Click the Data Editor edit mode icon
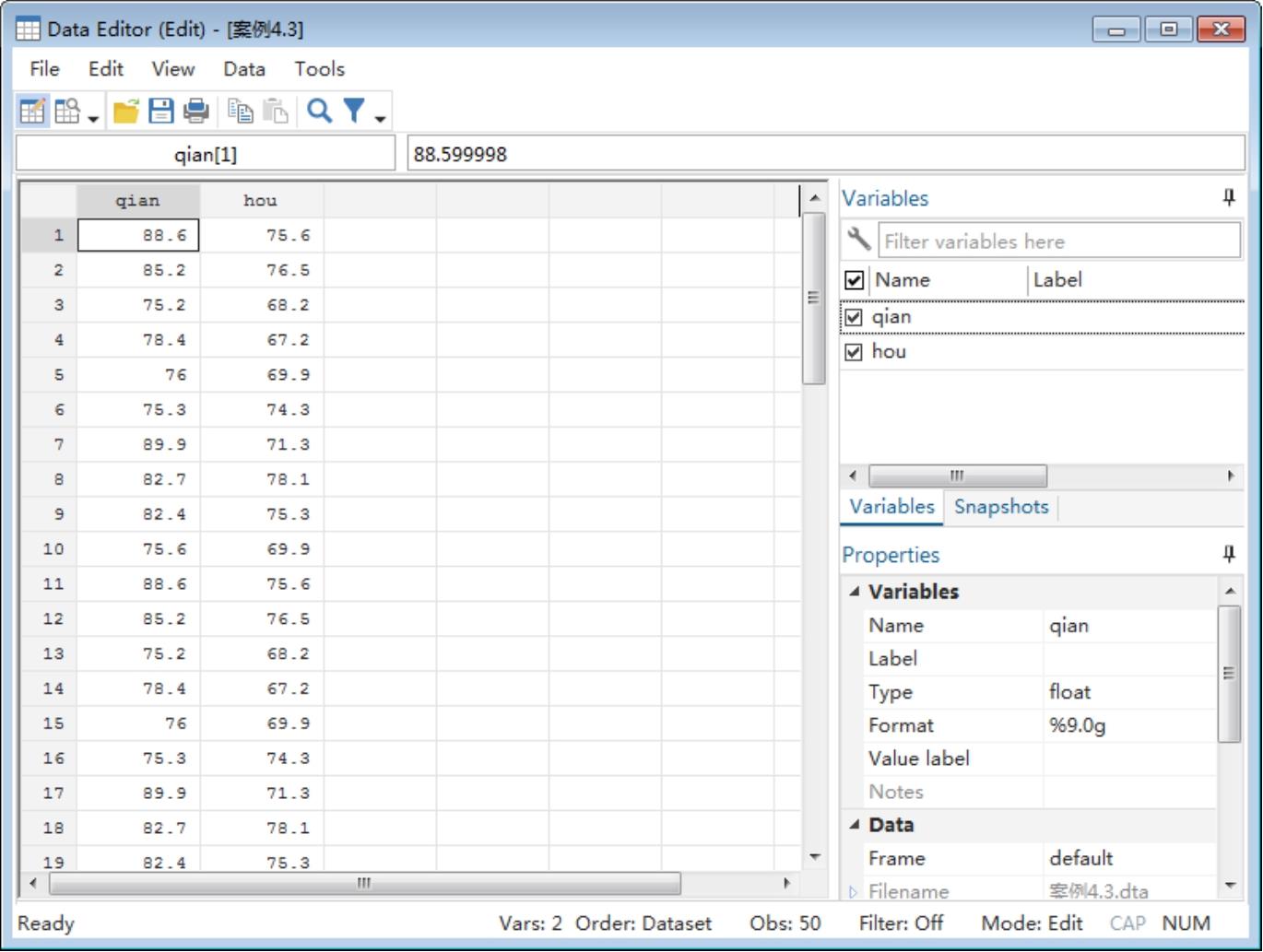Screen dimensions: 1263x952 31,112
